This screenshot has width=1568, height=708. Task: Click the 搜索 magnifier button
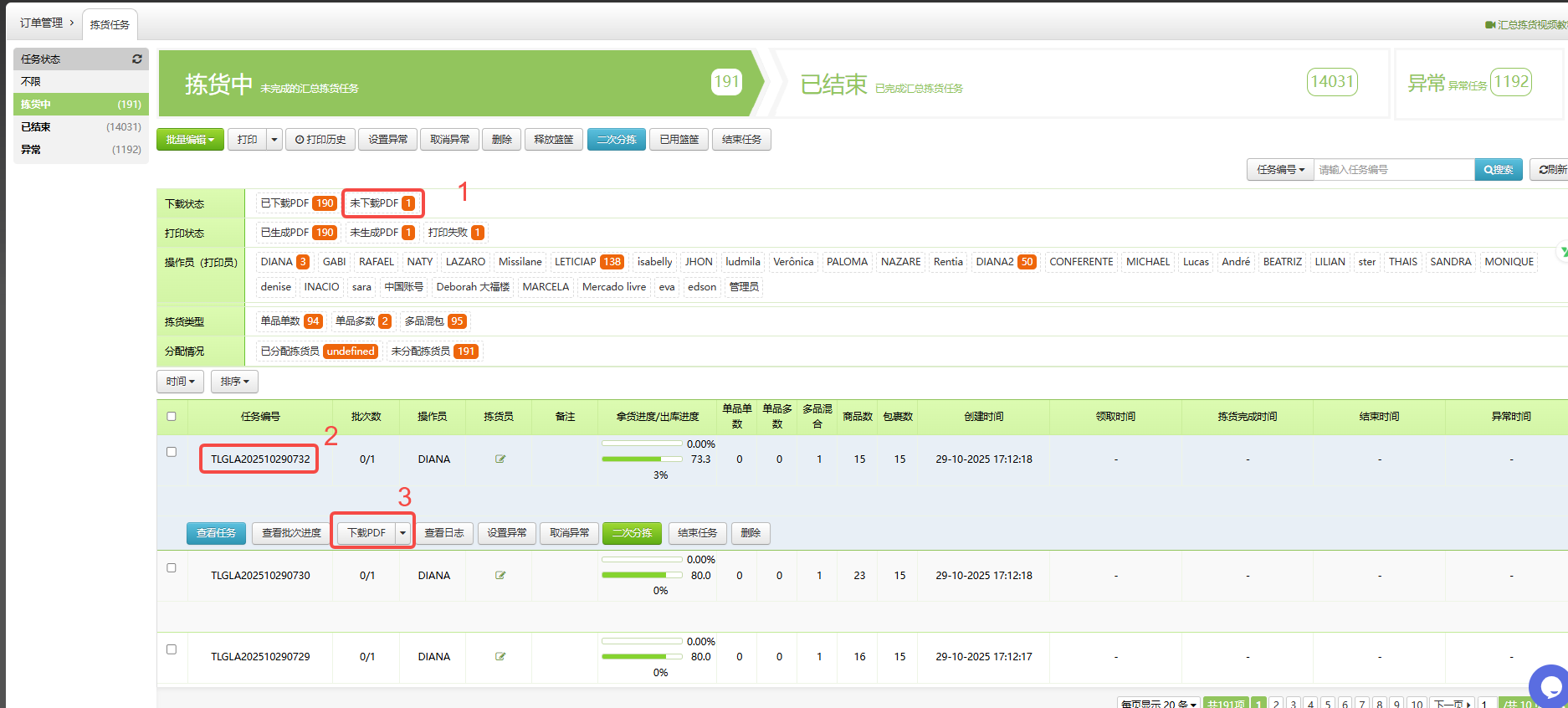click(x=1498, y=170)
